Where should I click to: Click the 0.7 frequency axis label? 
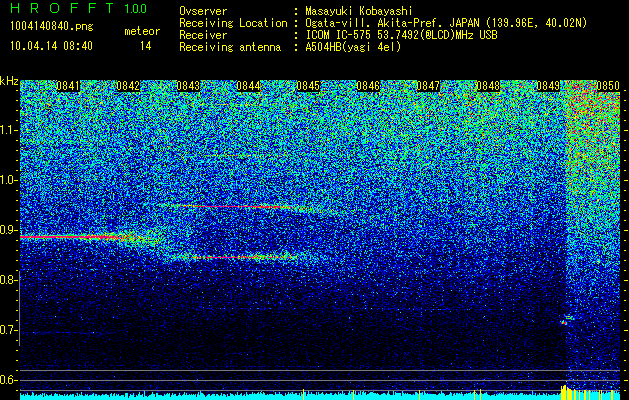[x=8, y=330]
